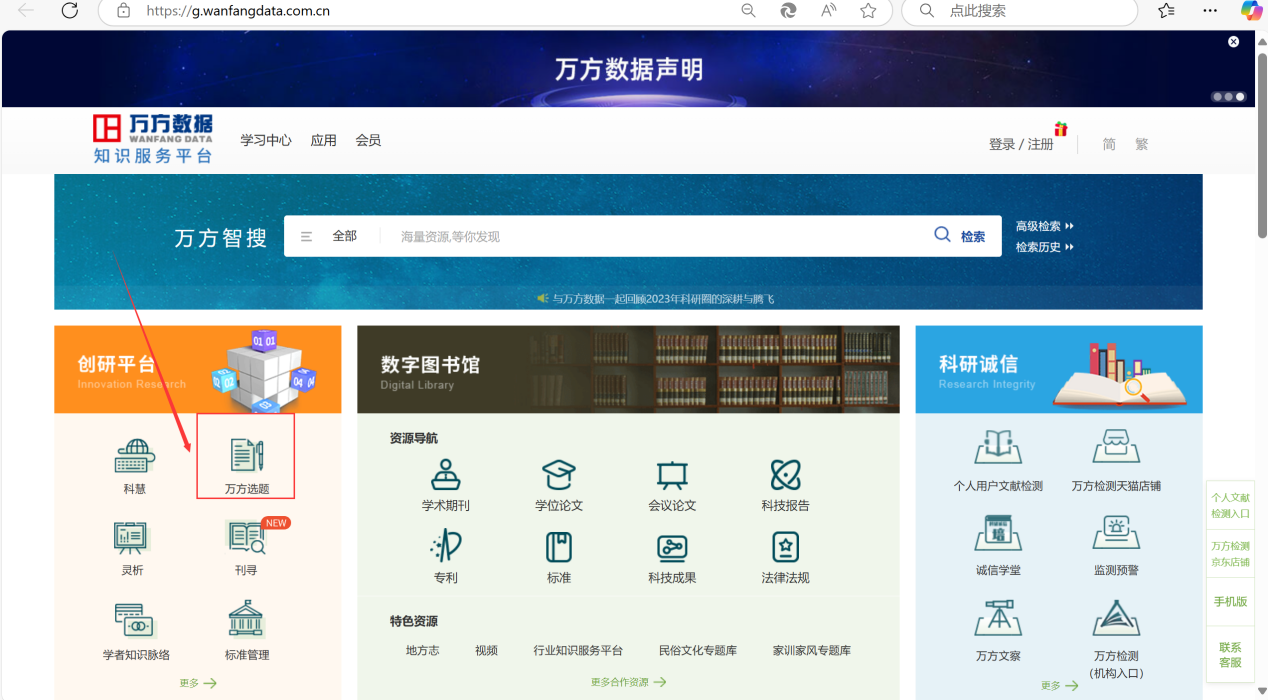Open 灵析 analysis icon
The height and width of the screenshot is (700, 1268).
pos(132,538)
